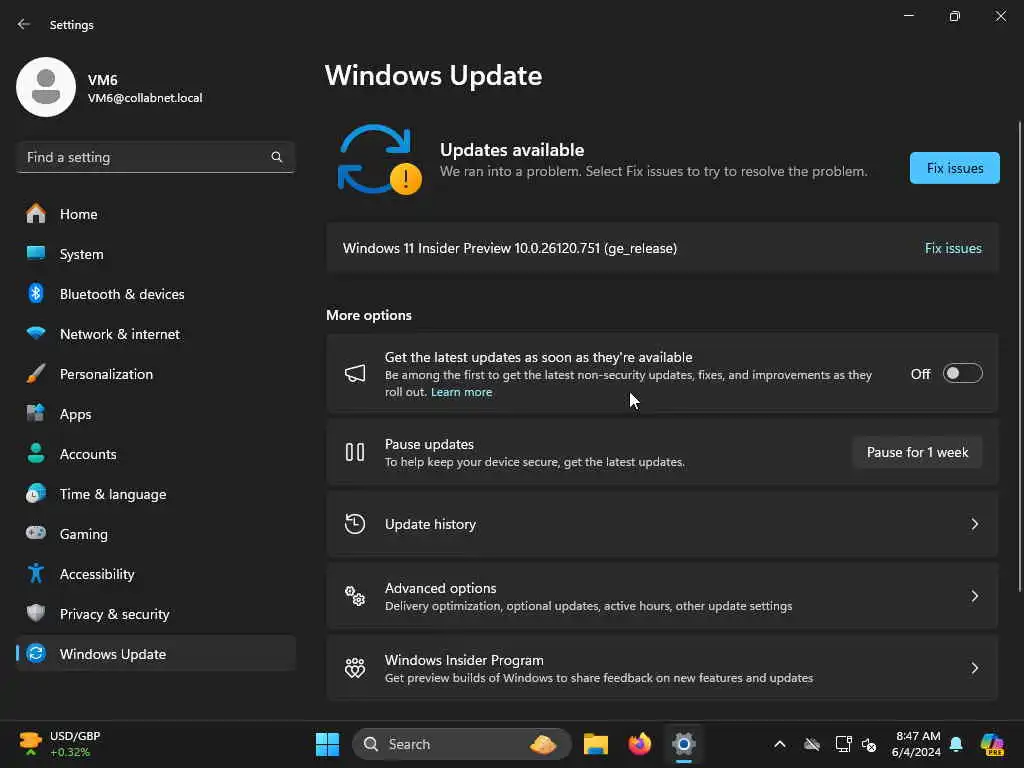Click the Apps icon in sidebar
The image size is (1024, 768).
(36, 413)
